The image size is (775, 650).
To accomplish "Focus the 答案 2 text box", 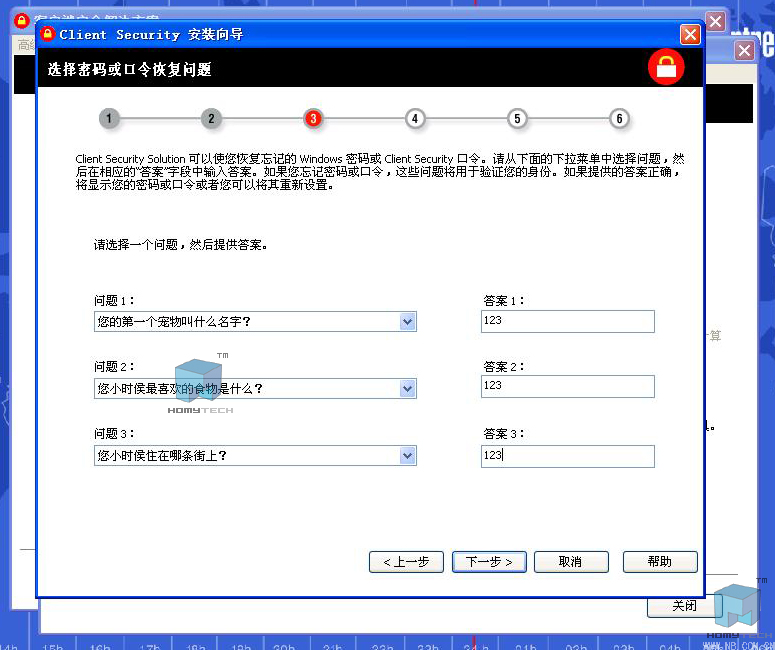I will (567, 386).
